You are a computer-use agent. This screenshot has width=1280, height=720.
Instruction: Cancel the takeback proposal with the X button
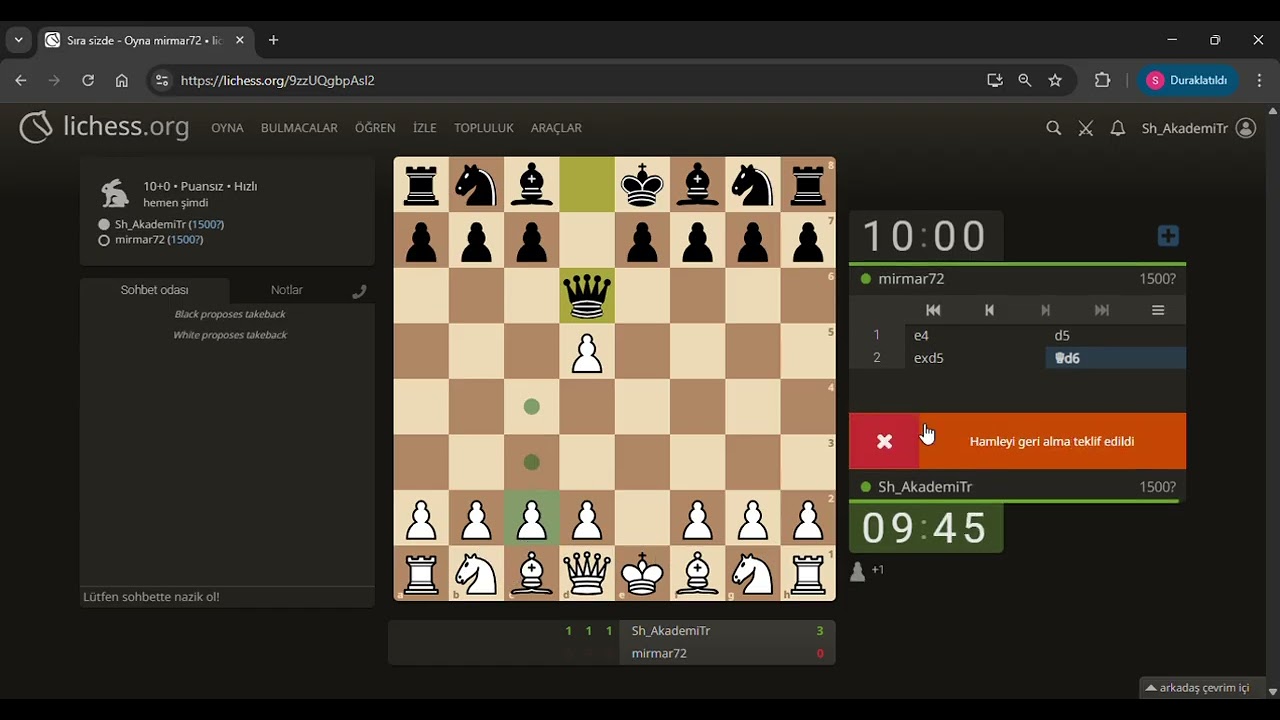(884, 441)
